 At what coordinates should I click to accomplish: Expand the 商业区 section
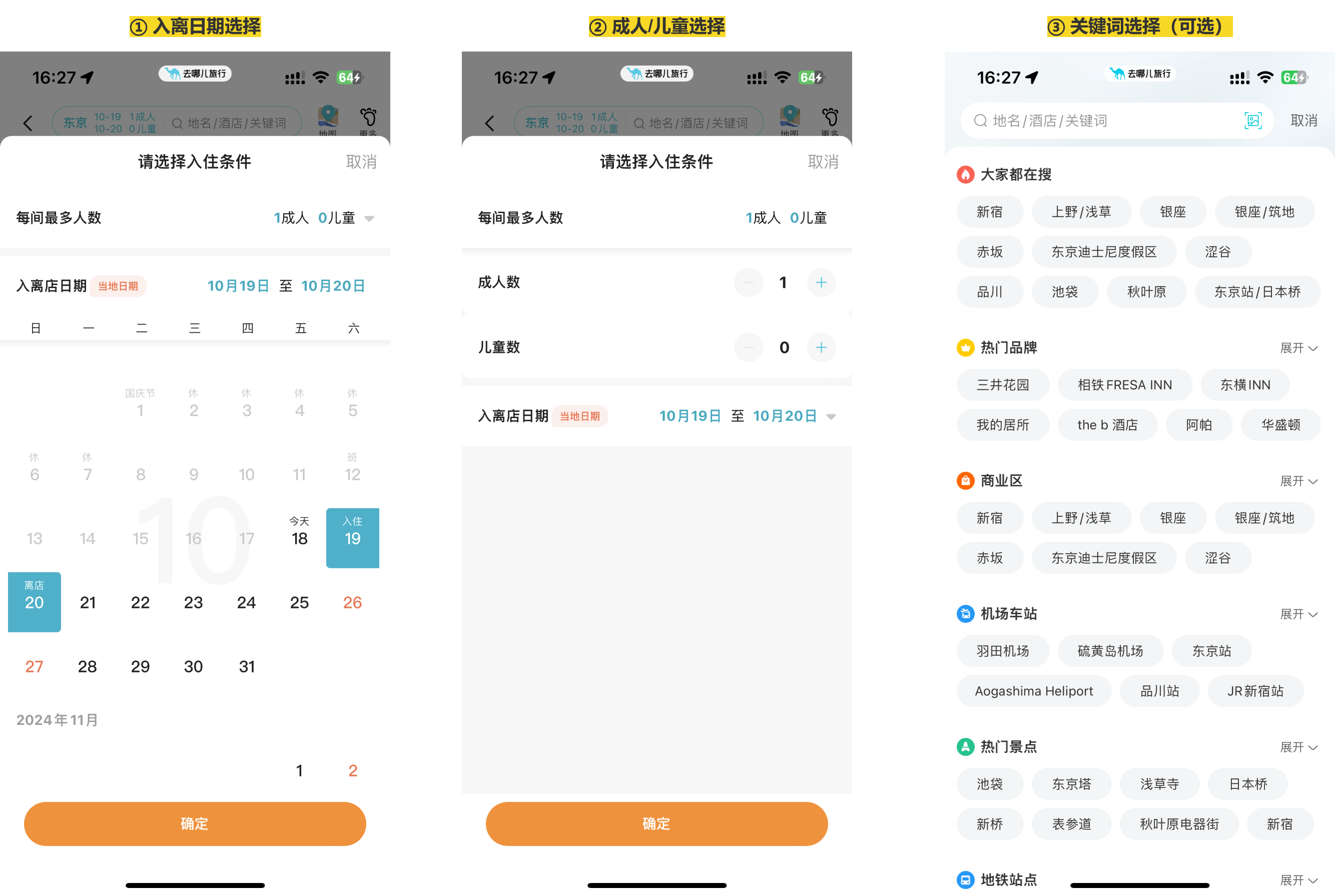click(1298, 481)
